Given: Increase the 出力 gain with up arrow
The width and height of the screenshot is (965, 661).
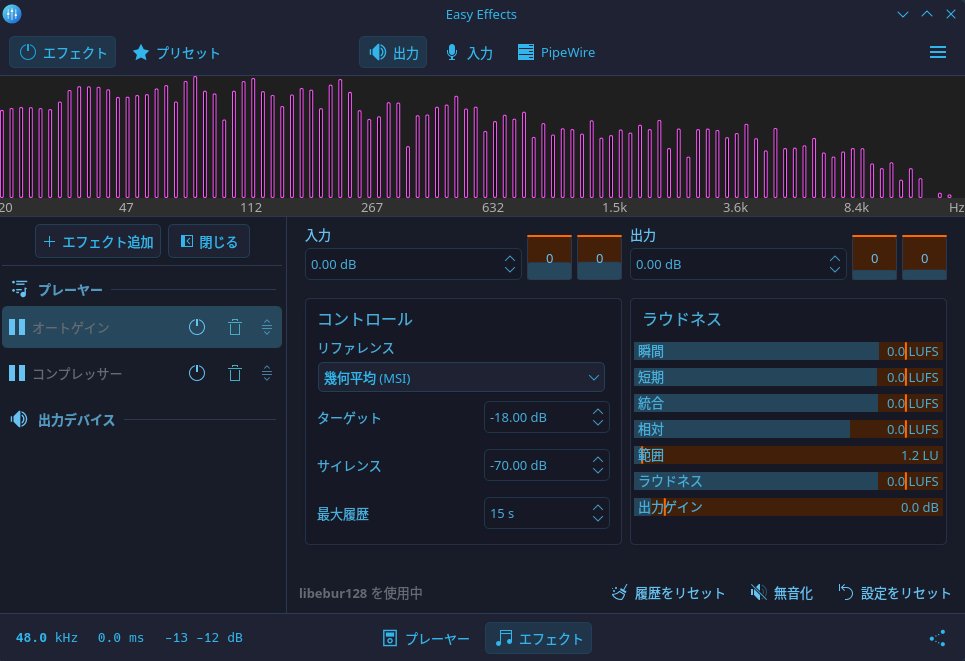Looking at the screenshot, I should (835, 258).
